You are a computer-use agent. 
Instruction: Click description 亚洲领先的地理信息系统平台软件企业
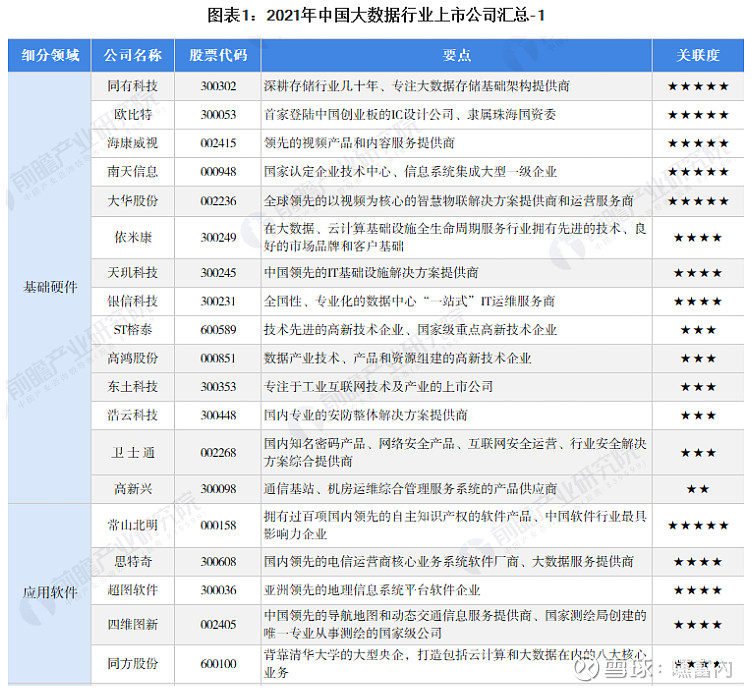point(372,590)
